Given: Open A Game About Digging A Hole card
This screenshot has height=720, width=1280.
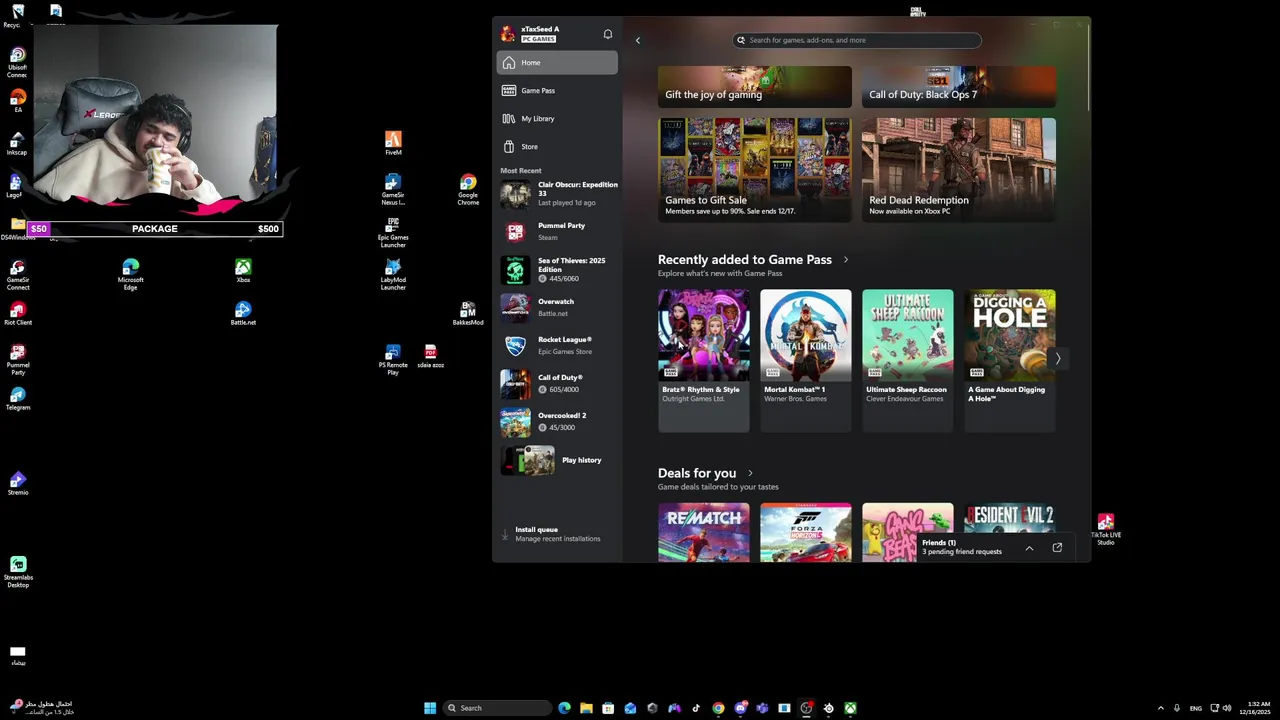Looking at the screenshot, I should click(x=1010, y=361).
